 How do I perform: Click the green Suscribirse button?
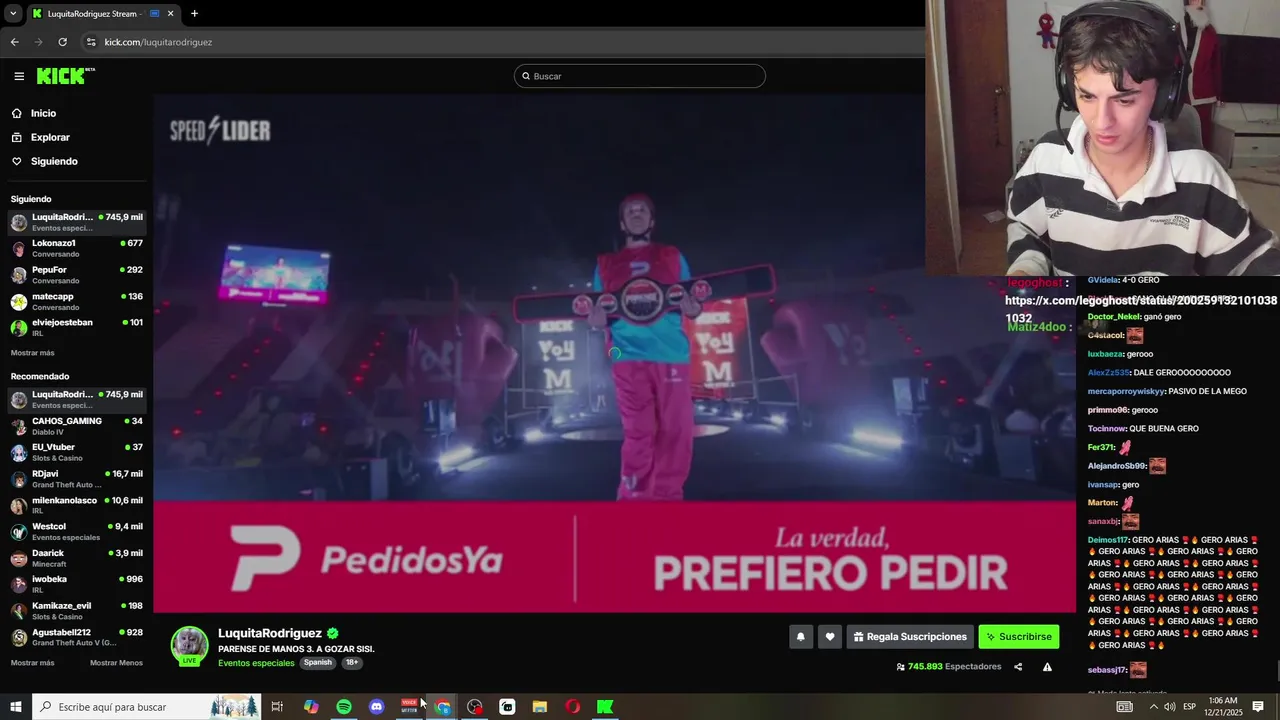(x=1018, y=636)
